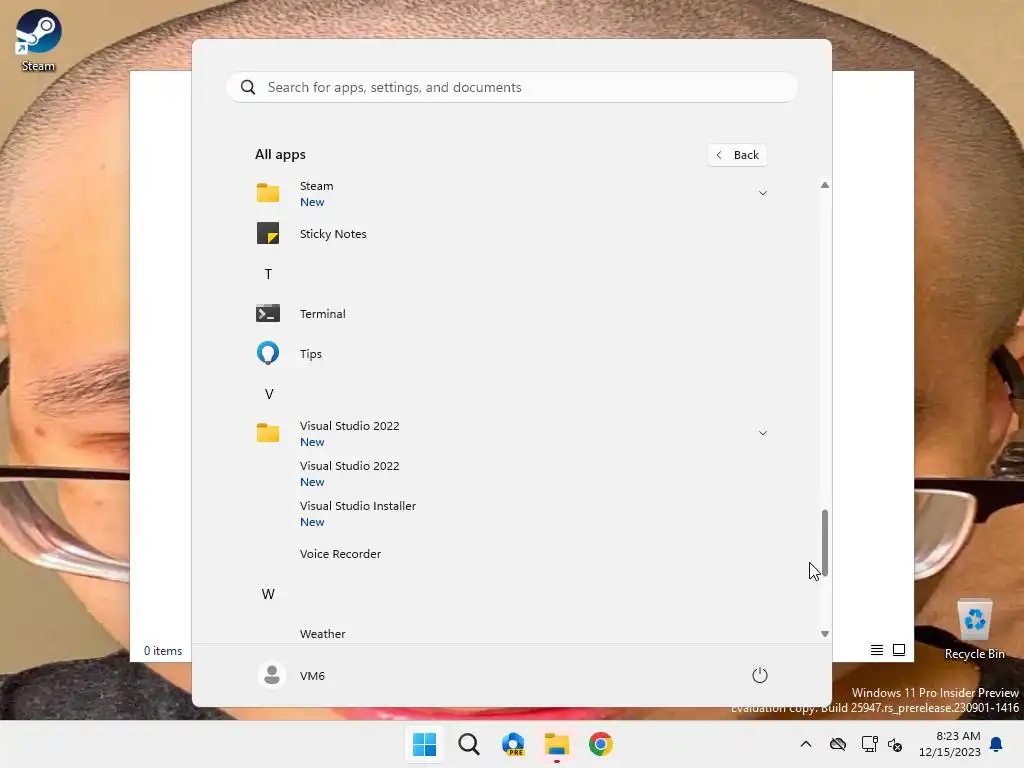The width and height of the screenshot is (1024, 768).
Task: Click the Steam folder icon in All apps
Action: 268,193
